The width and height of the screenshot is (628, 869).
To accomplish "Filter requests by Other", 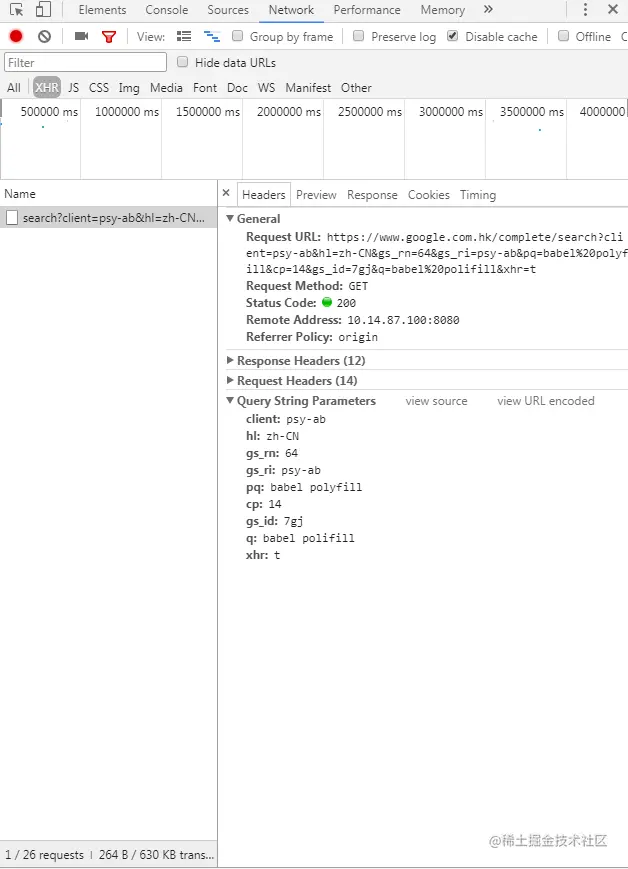I will coord(356,88).
